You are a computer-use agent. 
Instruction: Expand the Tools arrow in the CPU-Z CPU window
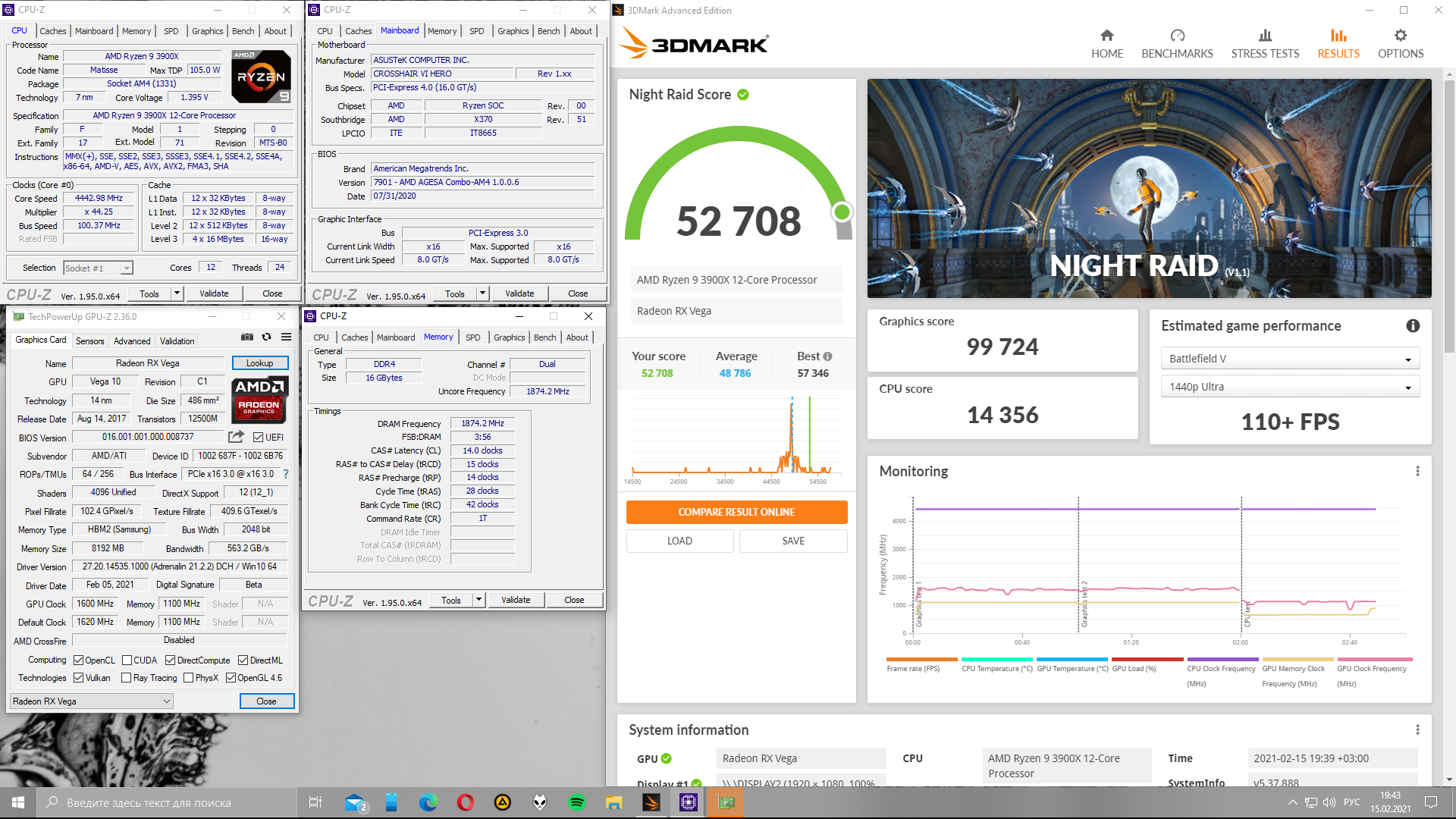tap(177, 293)
